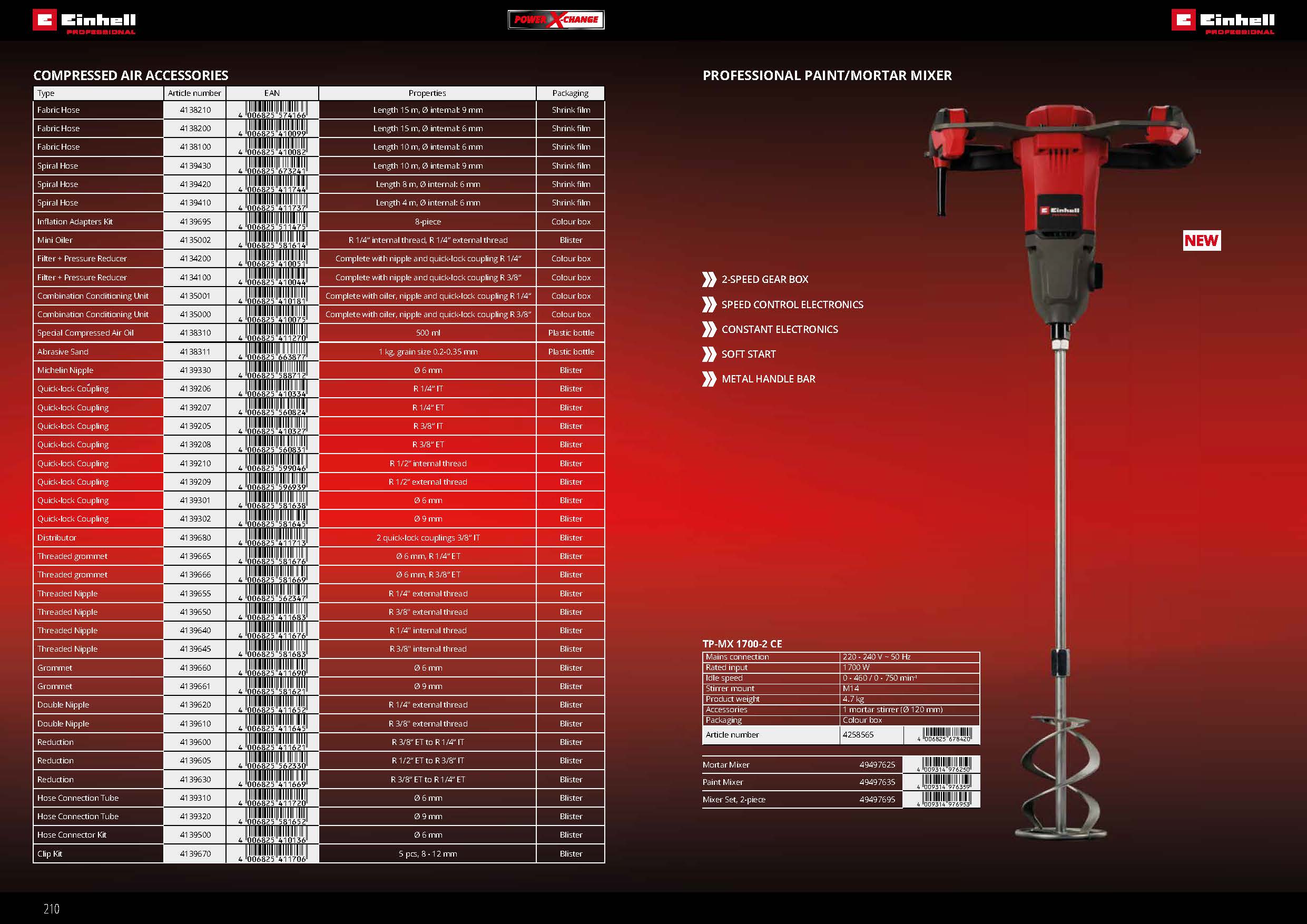Click the Properties column header
Viewport: 1307px width, 924px height.
coord(427,93)
